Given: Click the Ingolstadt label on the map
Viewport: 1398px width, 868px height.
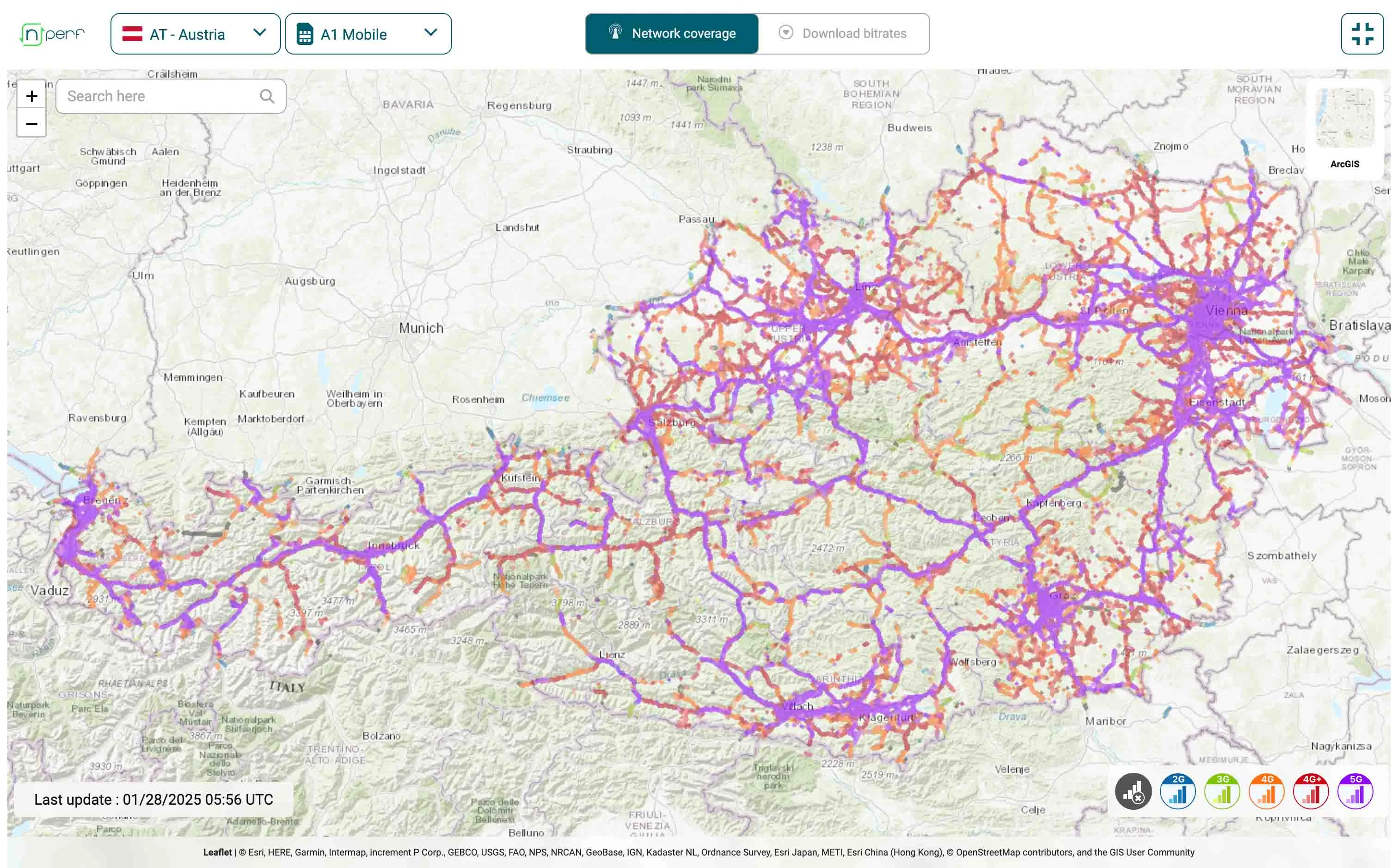Looking at the screenshot, I should (x=399, y=171).
